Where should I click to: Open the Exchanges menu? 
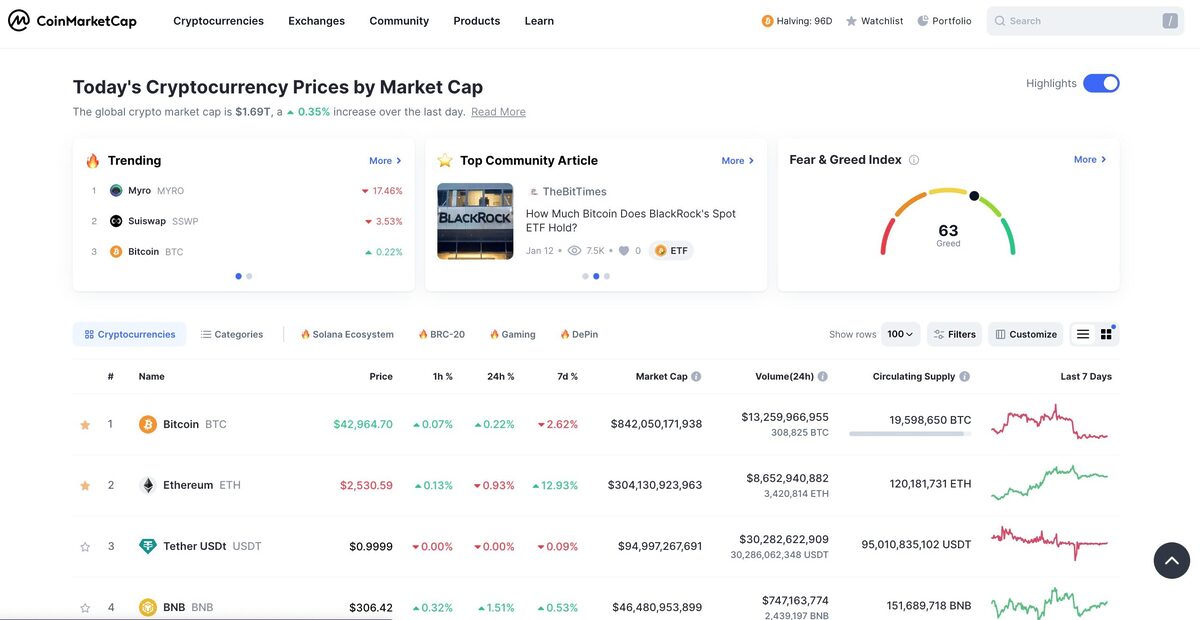[316, 21]
